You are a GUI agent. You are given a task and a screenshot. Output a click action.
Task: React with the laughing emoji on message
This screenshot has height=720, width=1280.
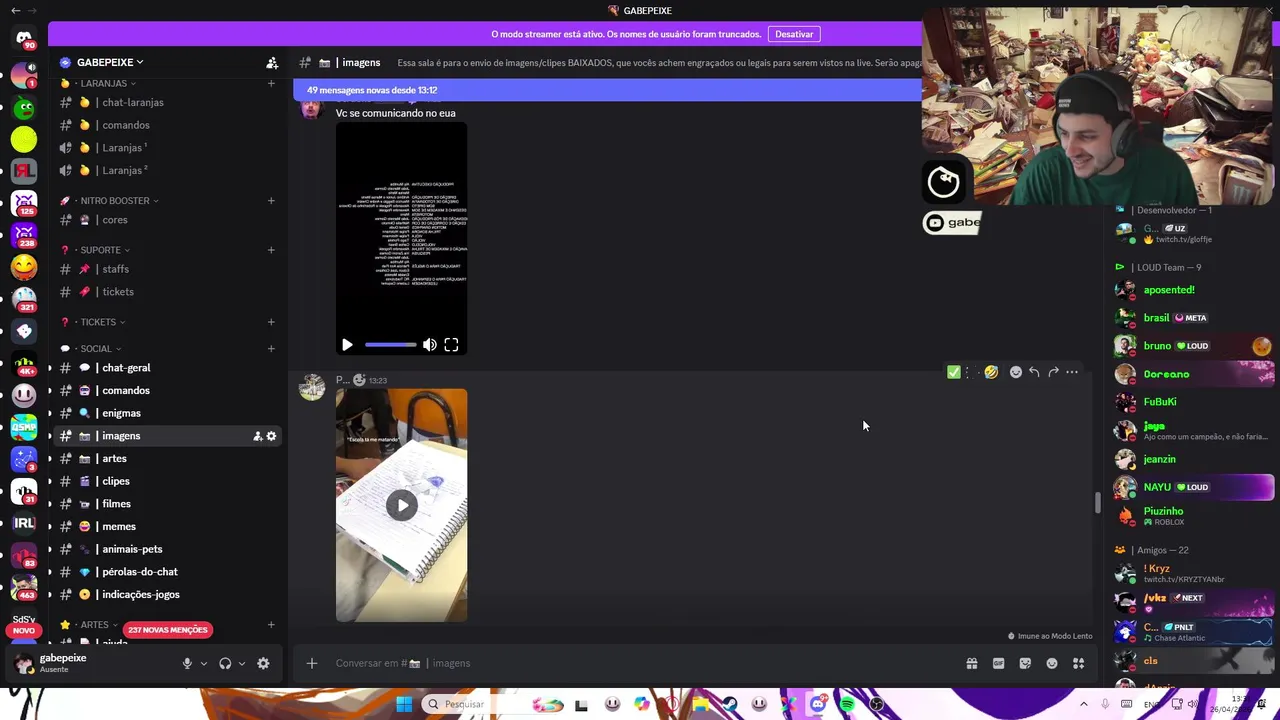point(991,372)
